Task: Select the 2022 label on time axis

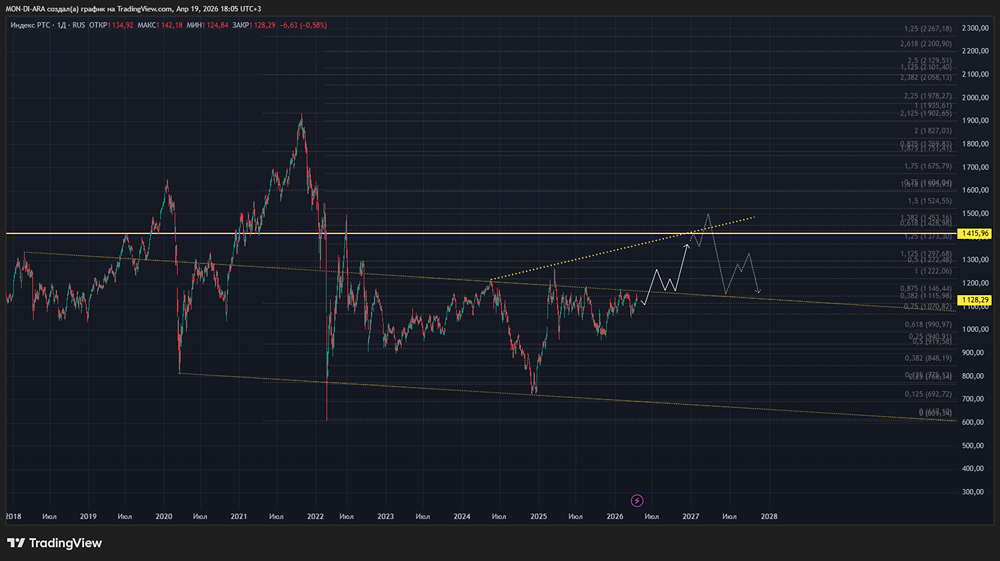Action: pos(316,517)
